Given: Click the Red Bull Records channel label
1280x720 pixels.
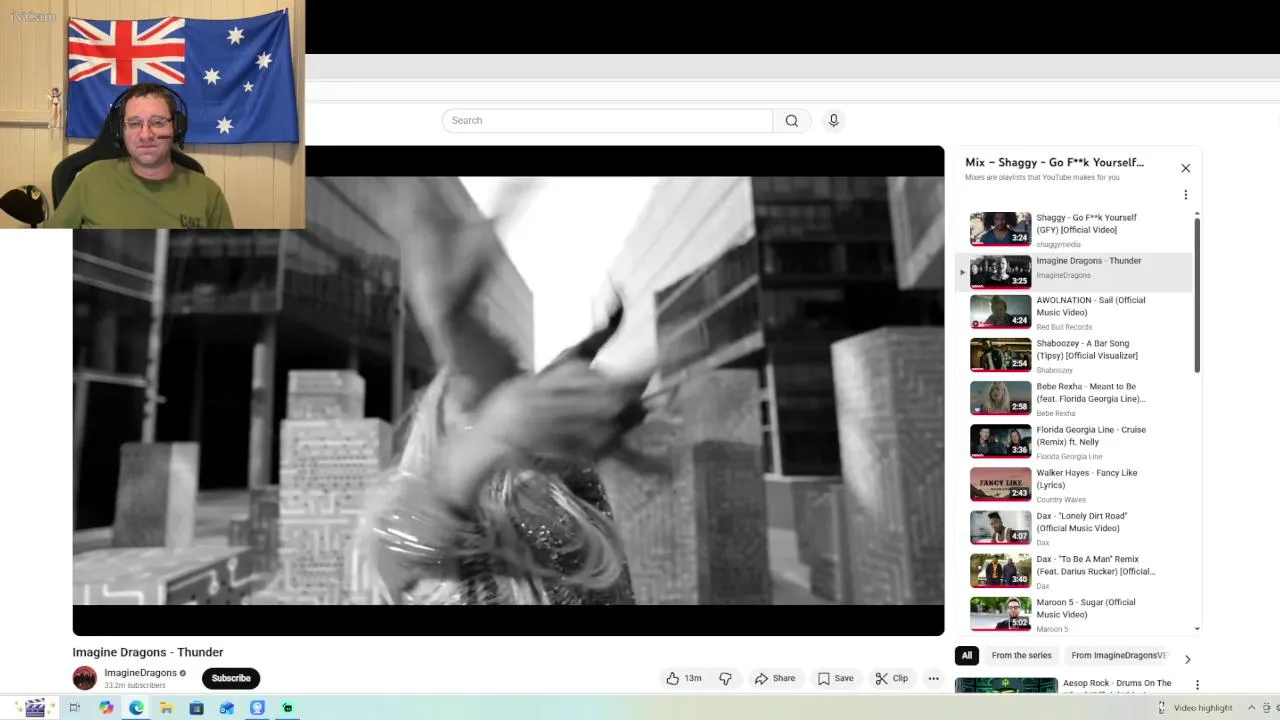Looking at the screenshot, I should [x=1064, y=327].
